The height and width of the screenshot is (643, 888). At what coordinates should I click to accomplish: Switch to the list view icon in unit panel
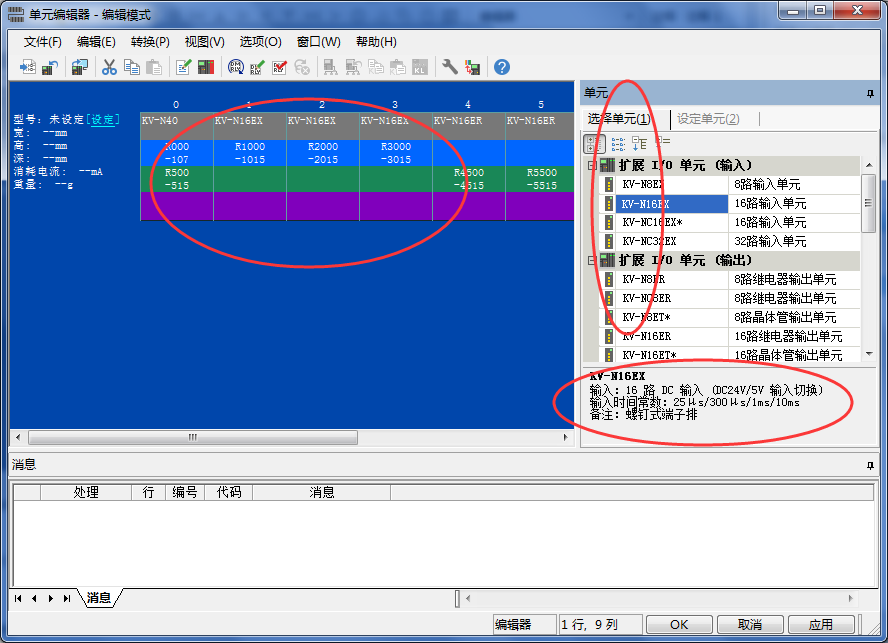point(618,143)
